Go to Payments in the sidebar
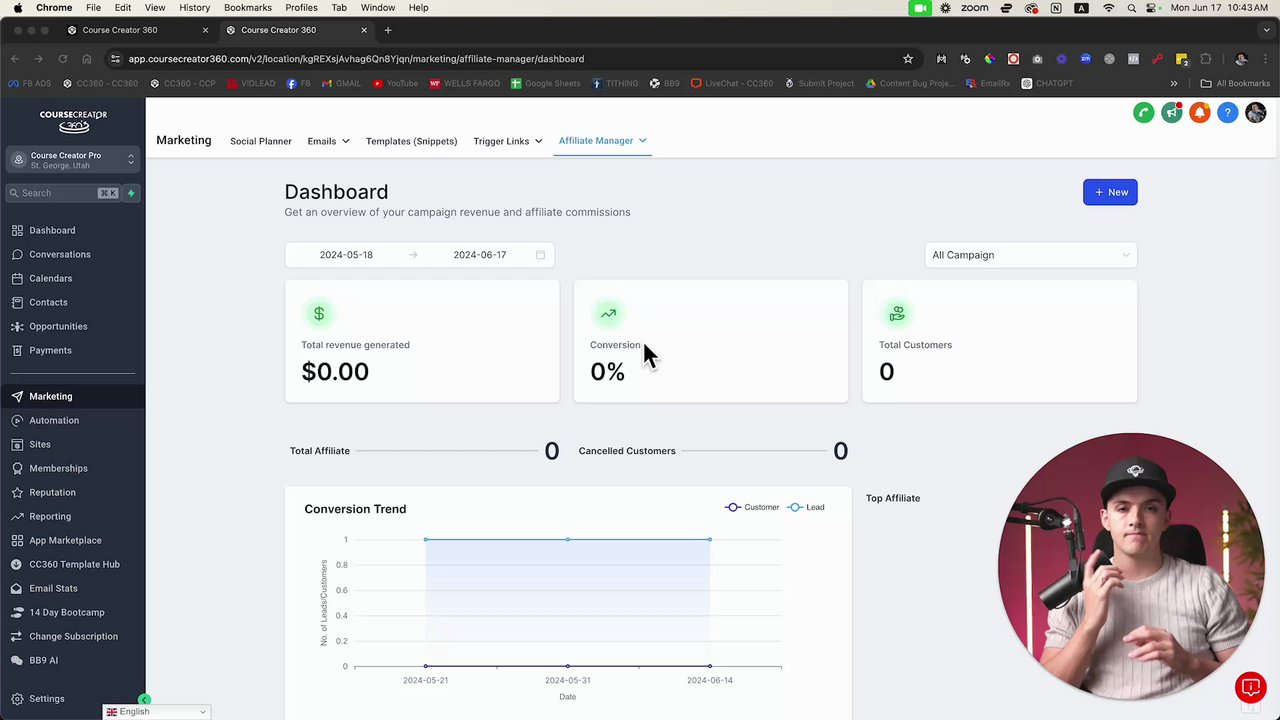The height and width of the screenshot is (720, 1280). click(50, 350)
